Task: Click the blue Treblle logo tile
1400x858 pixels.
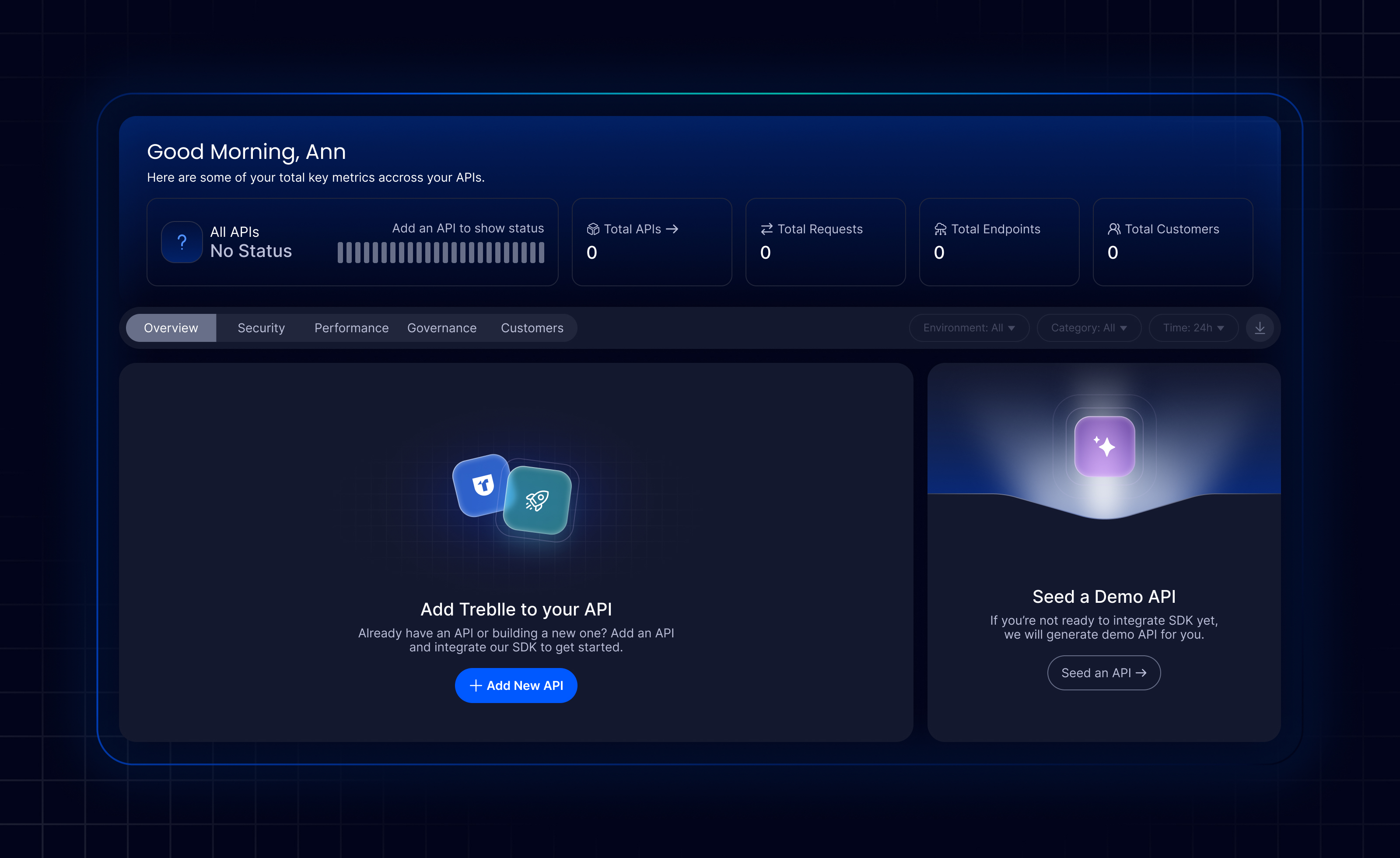Action: coord(482,485)
